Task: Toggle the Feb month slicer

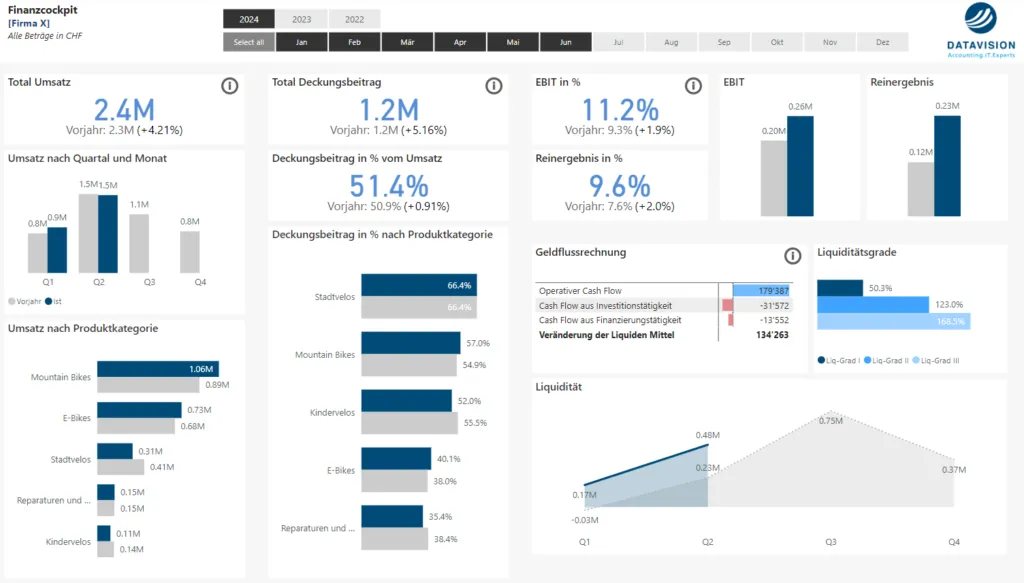Action: (x=355, y=42)
